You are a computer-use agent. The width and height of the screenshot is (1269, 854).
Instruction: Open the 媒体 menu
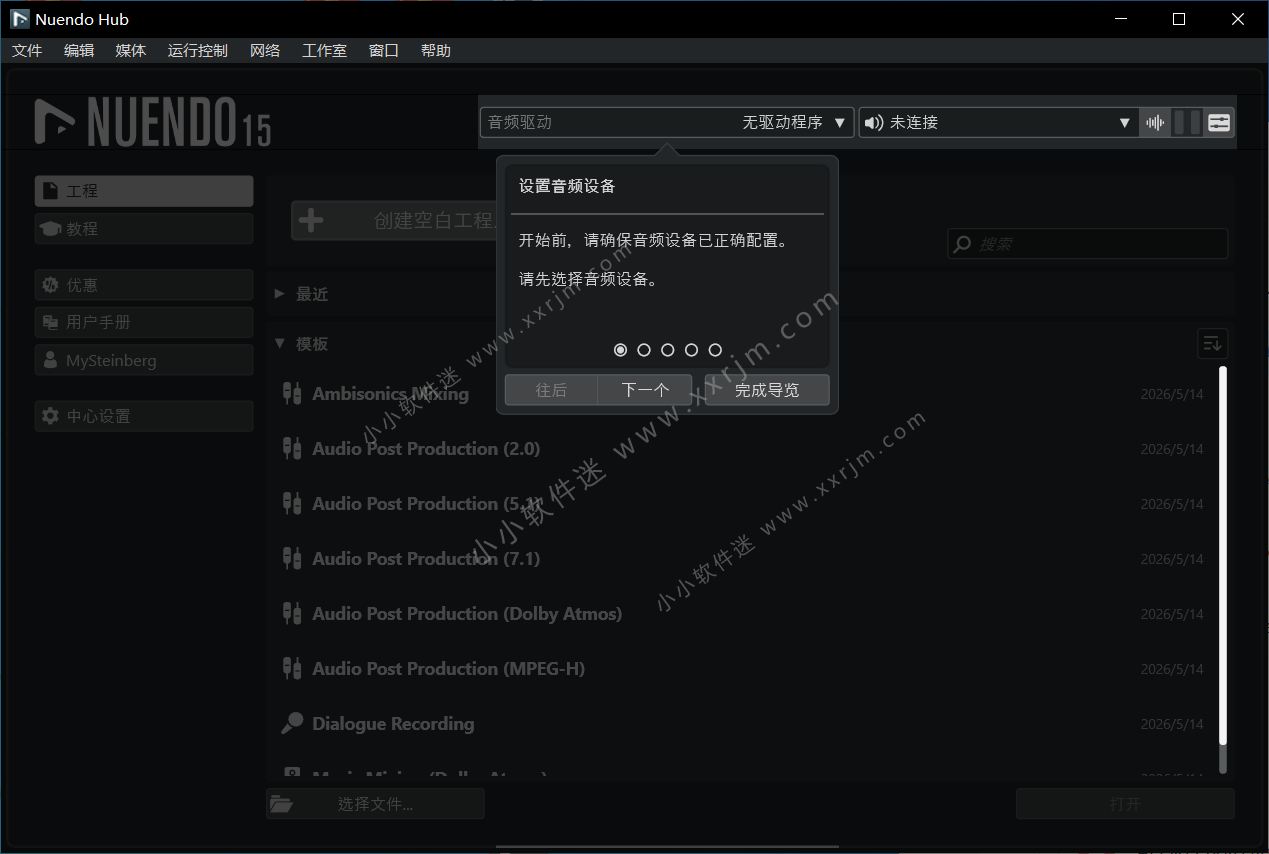131,51
